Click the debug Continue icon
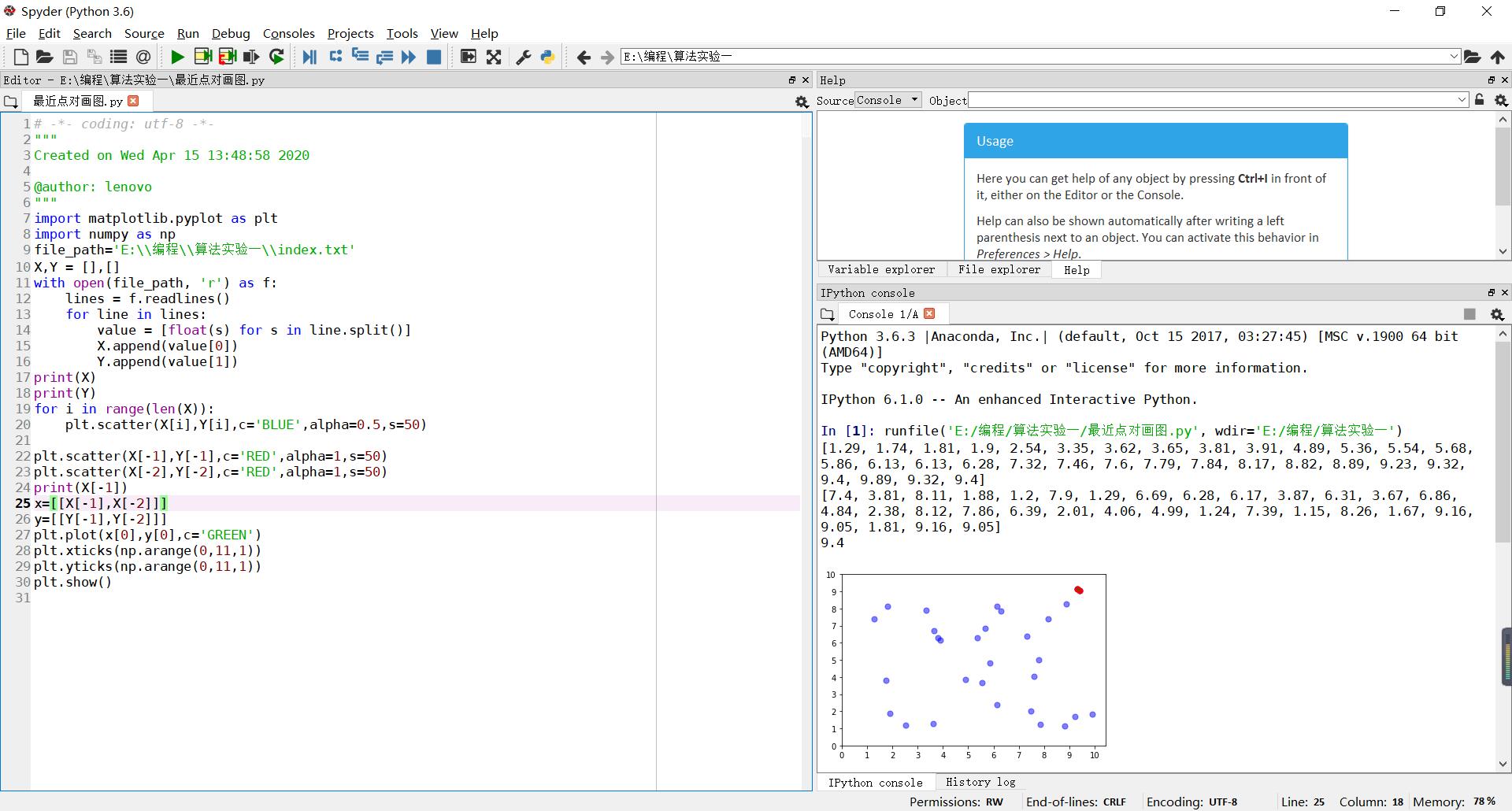Image resolution: width=1512 pixels, height=811 pixels. pyautogui.click(x=408, y=57)
